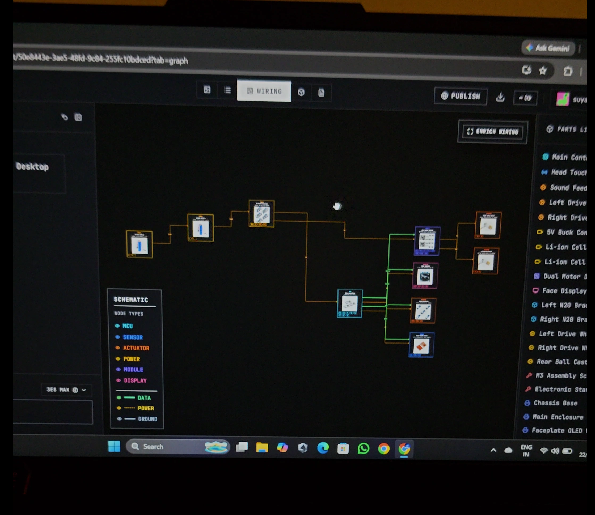Expand the model dropdown chevron at bottom left
Screen dimensions: 595x515
(84, 390)
